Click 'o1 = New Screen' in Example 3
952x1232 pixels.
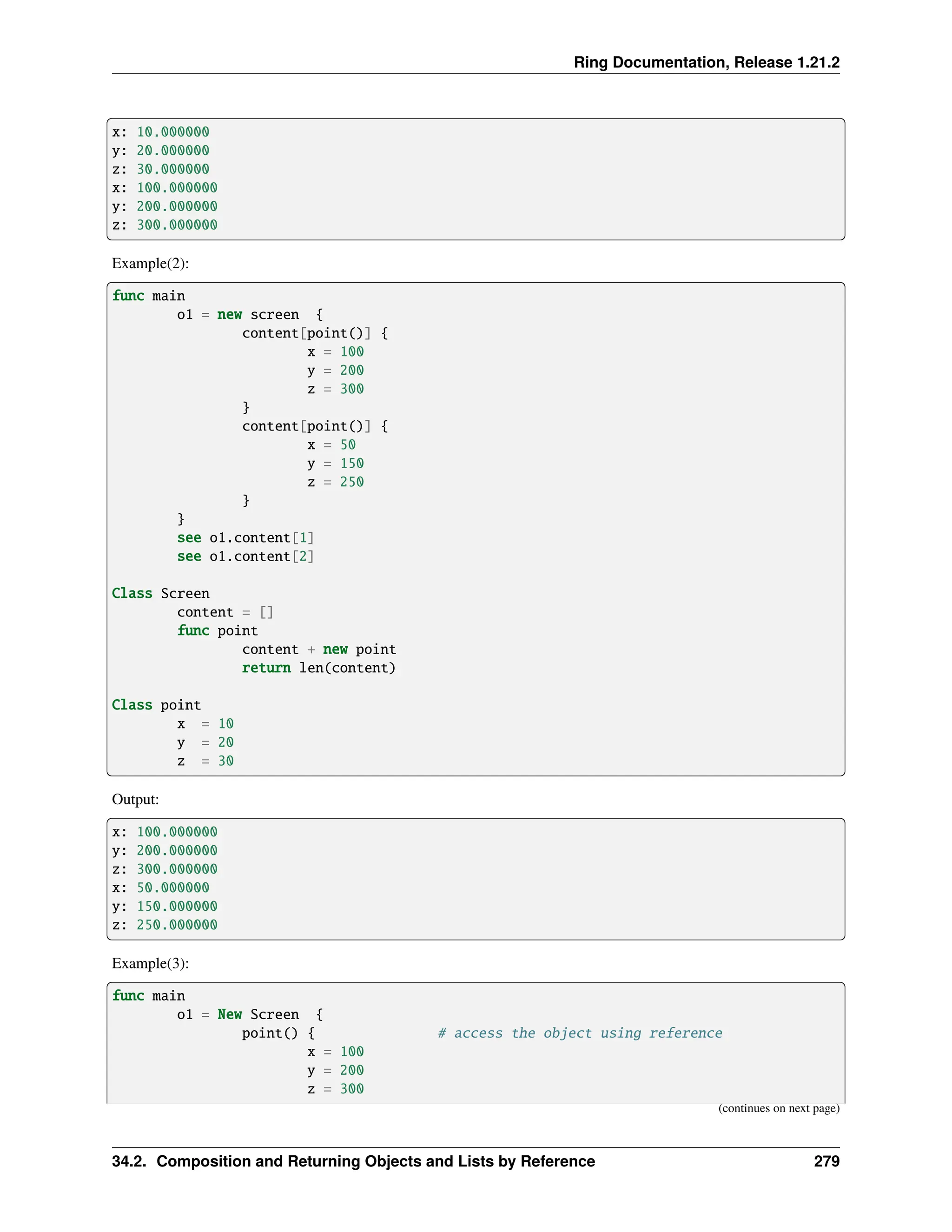238,1014
